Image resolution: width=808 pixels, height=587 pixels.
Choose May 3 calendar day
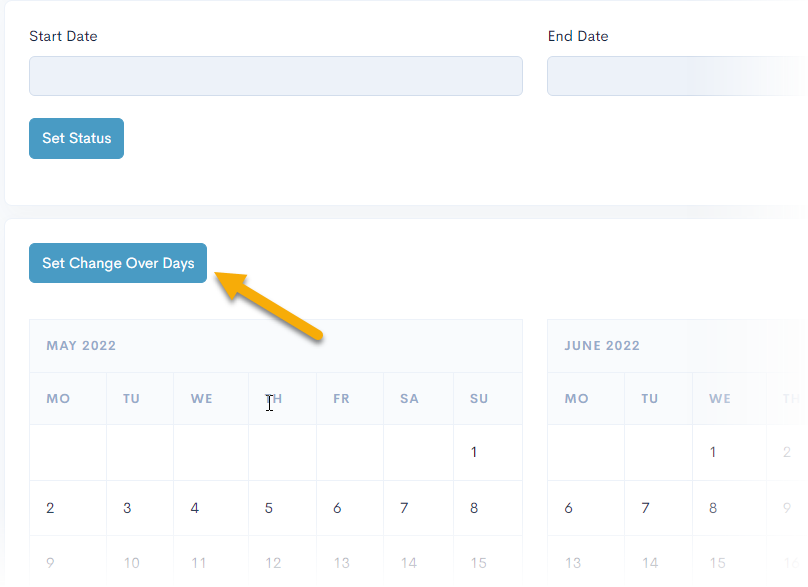tap(127, 508)
